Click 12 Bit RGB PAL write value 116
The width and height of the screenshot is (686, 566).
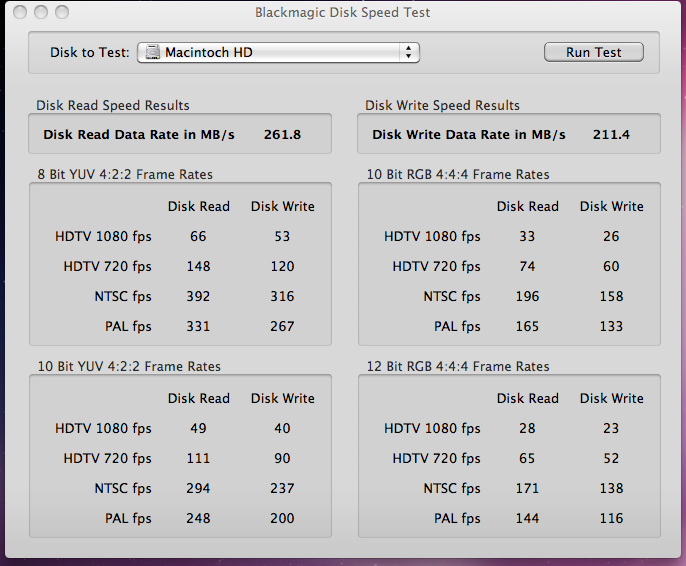[x=611, y=518]
